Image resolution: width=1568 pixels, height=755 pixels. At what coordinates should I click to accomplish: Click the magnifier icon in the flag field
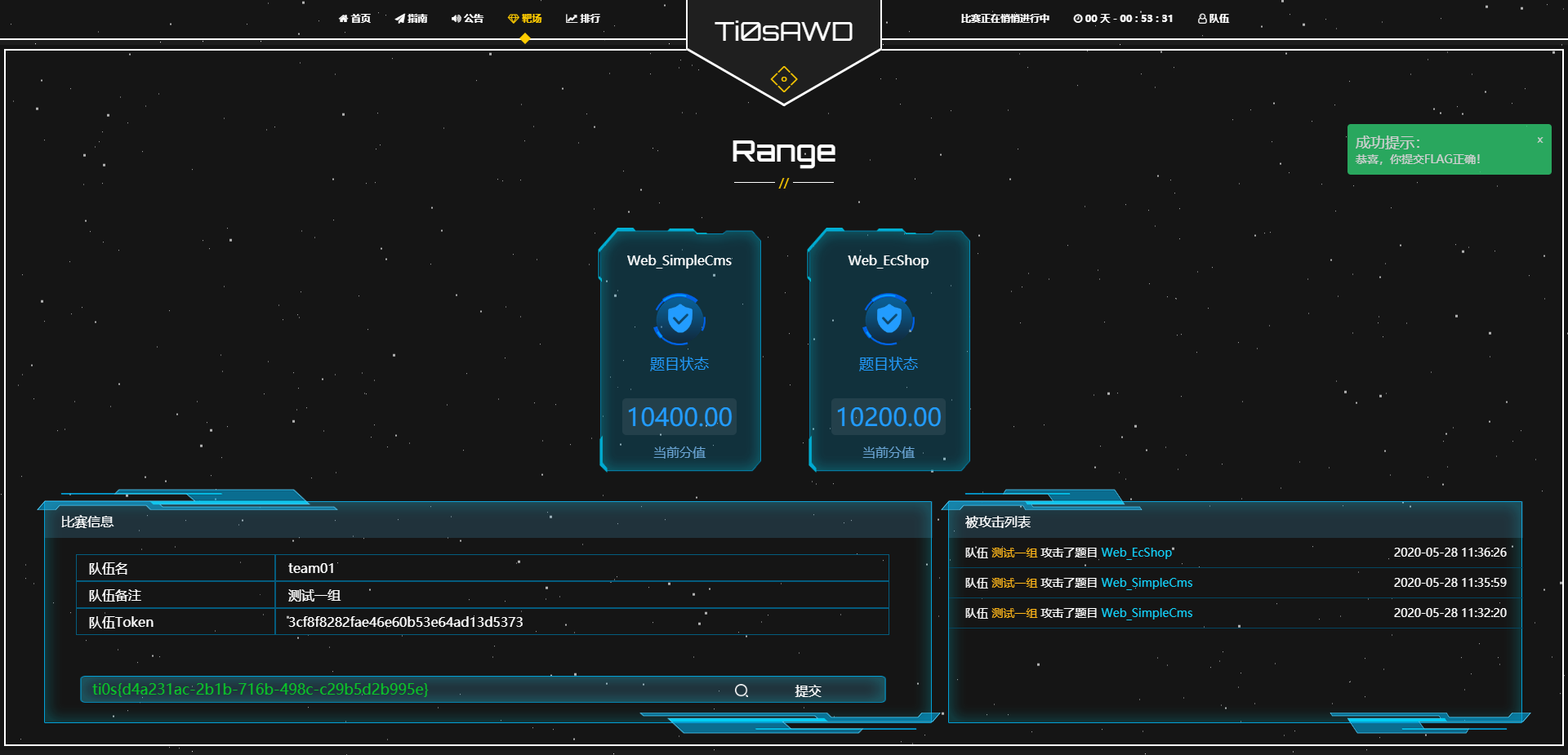(742, 690)
